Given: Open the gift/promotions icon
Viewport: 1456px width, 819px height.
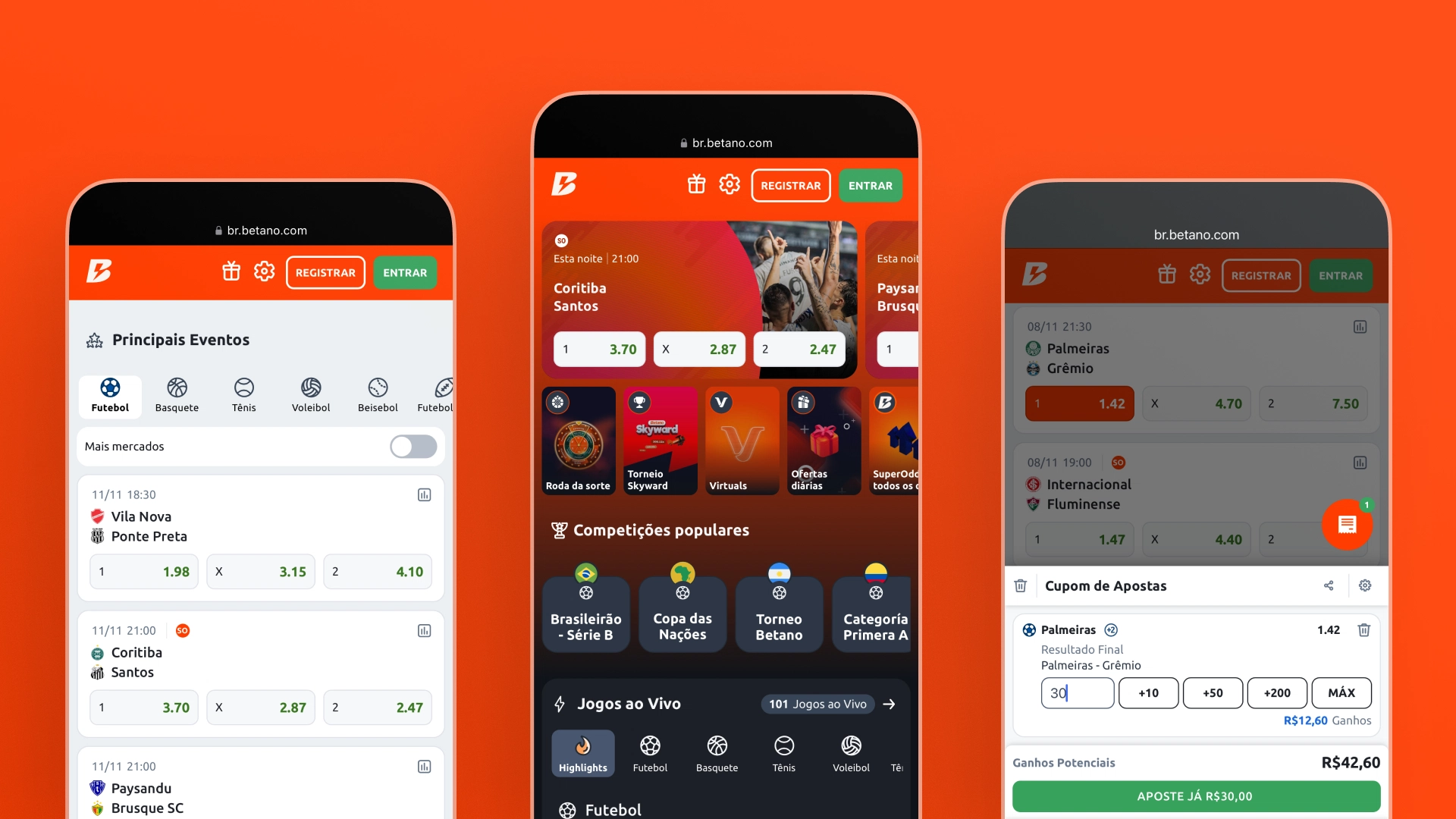Looking at the screenshot, I should [697, 185].
